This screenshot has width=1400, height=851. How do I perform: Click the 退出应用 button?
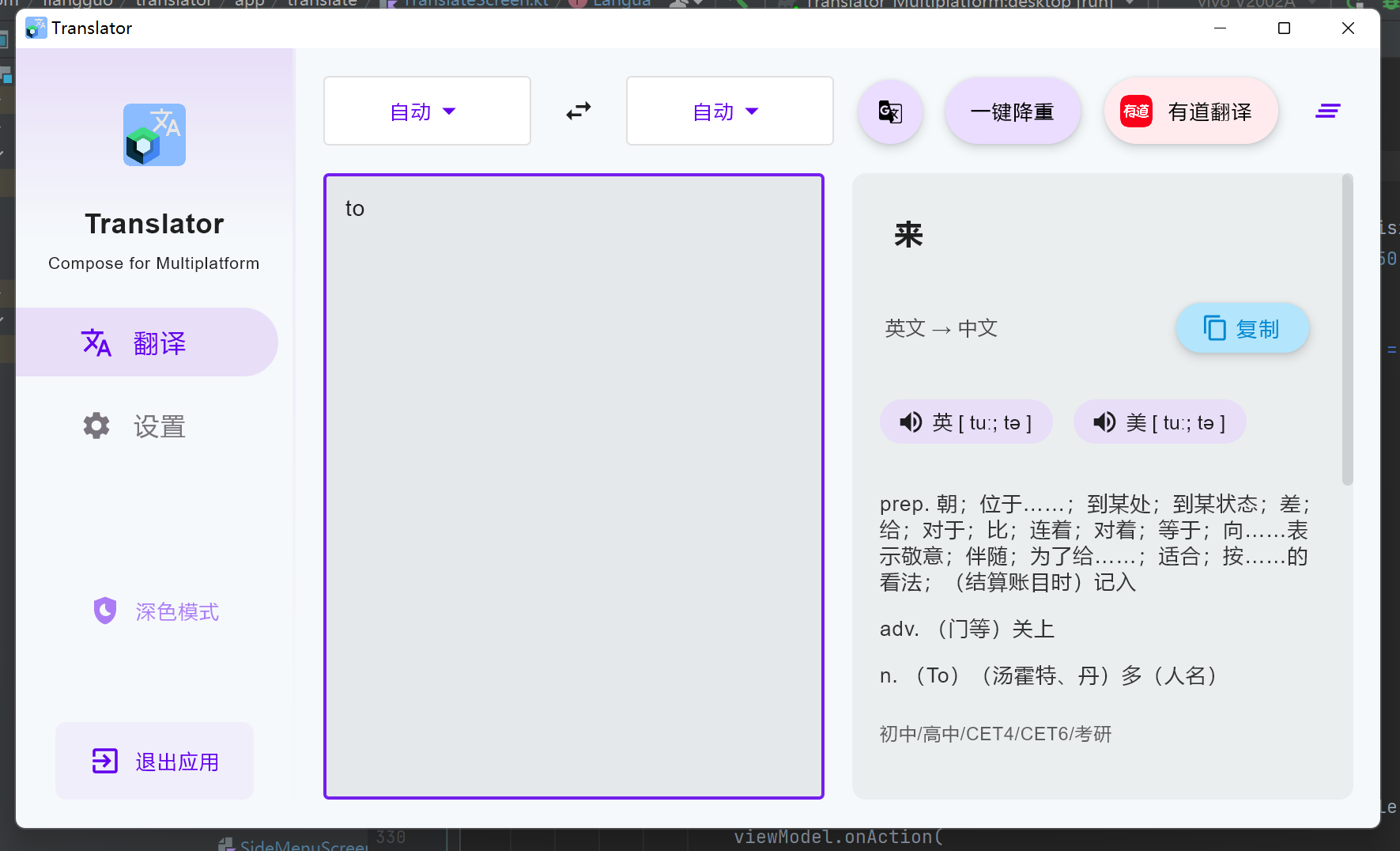[155, 761]
